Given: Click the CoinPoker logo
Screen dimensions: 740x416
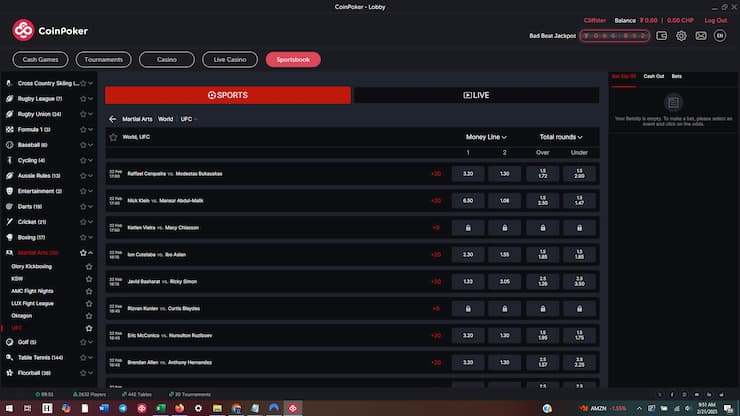Looking at the screenshot, I should click(x=50, y=31).
